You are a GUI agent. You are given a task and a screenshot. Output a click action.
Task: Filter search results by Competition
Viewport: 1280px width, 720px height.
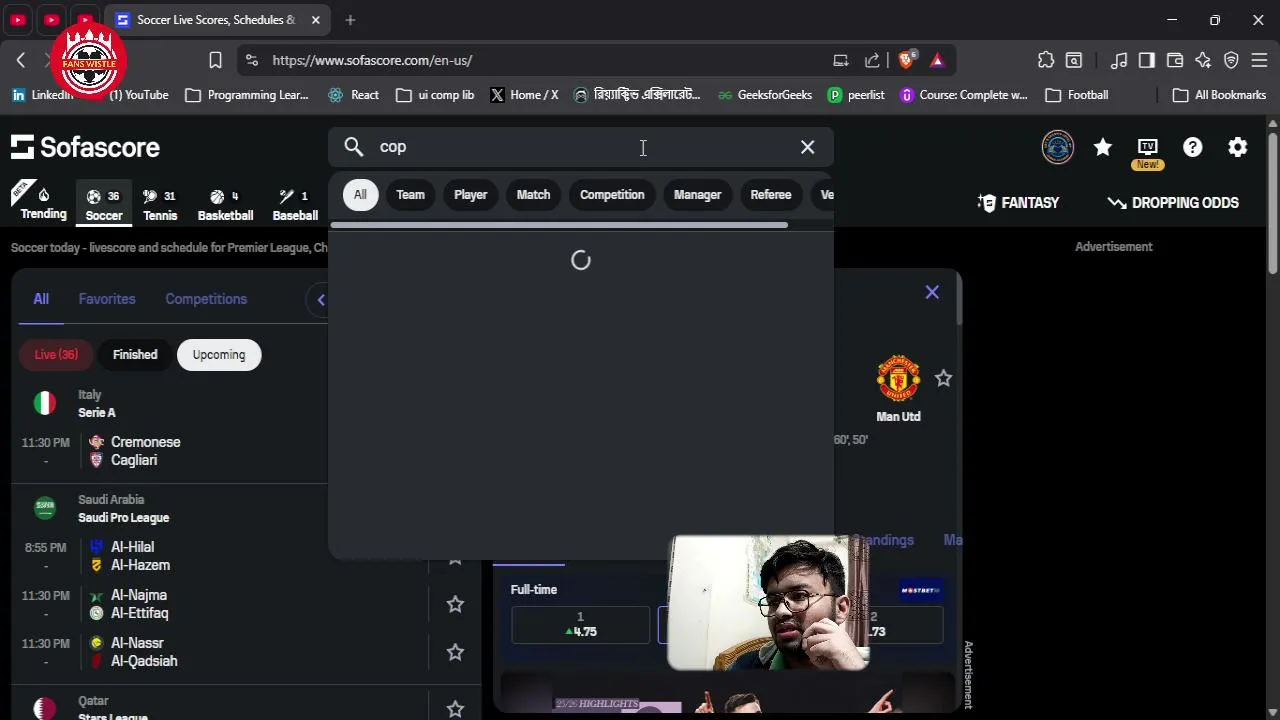tap(612, 195)
